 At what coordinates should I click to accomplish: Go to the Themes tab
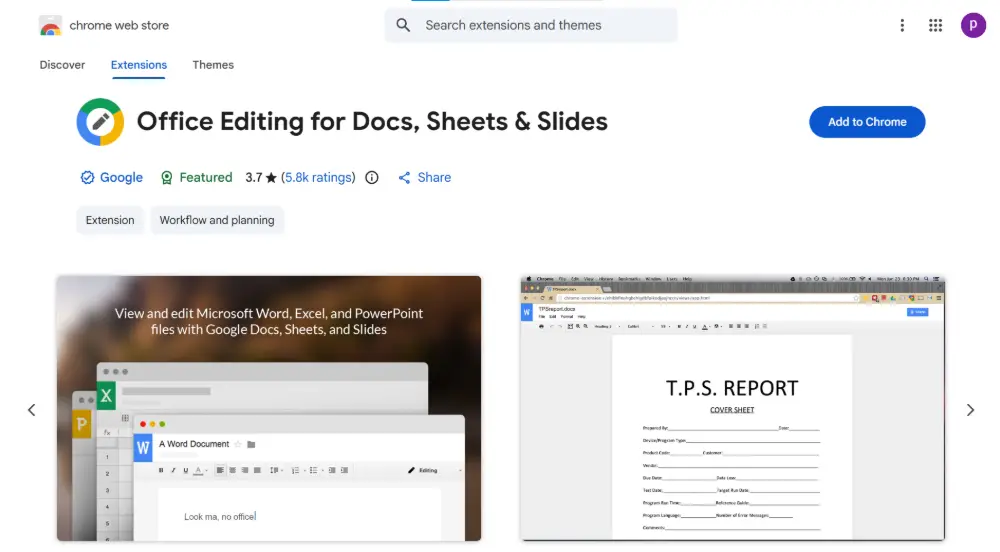[x=213, y=65]
